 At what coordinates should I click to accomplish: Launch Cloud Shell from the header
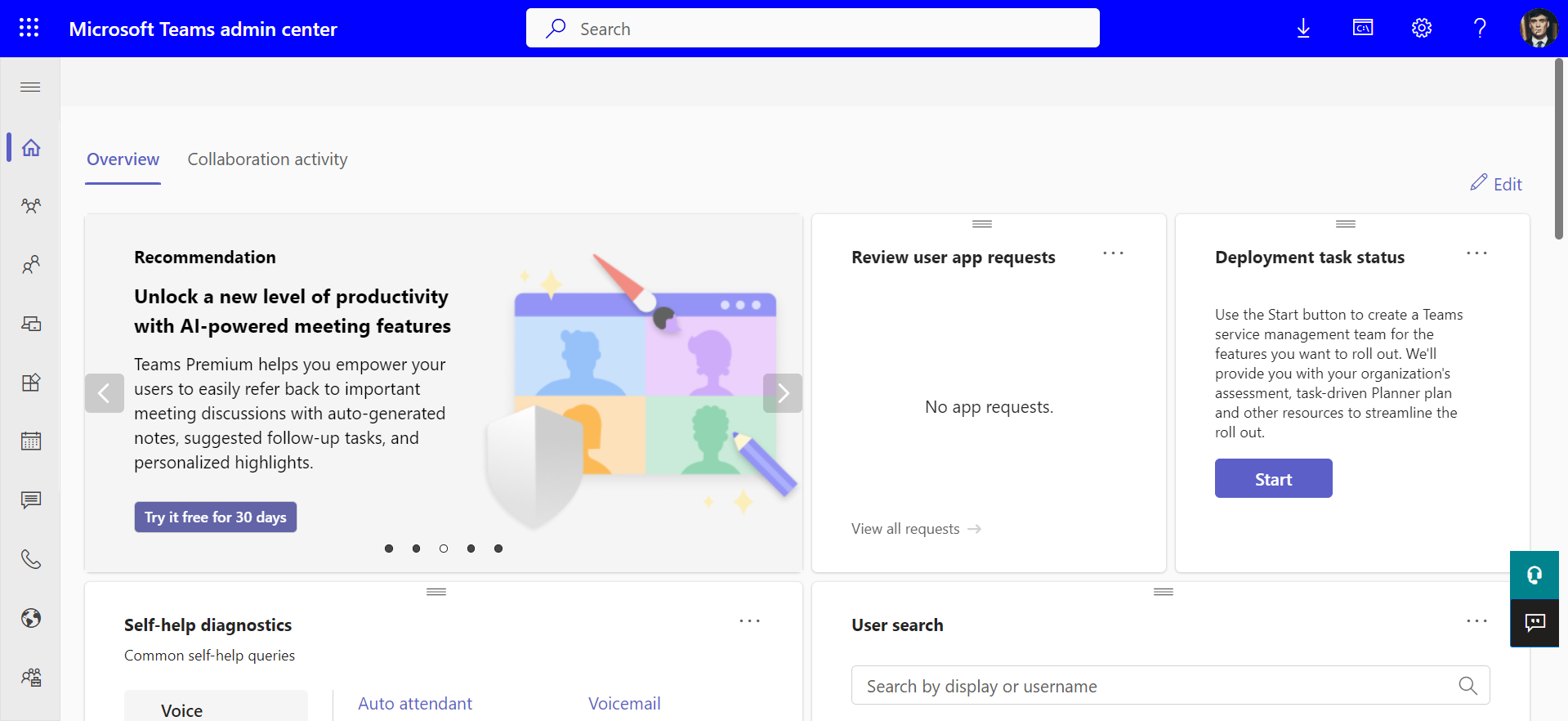1363,29
